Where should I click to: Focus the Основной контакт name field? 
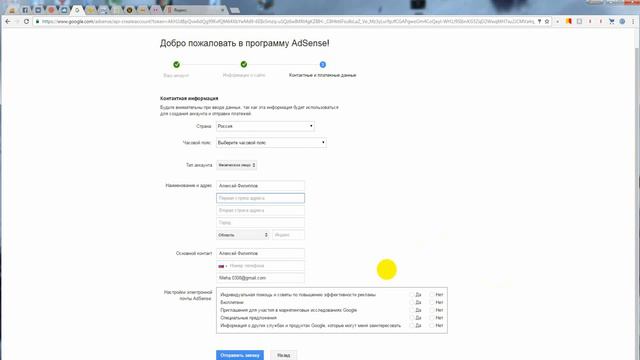tap(260, 253)
